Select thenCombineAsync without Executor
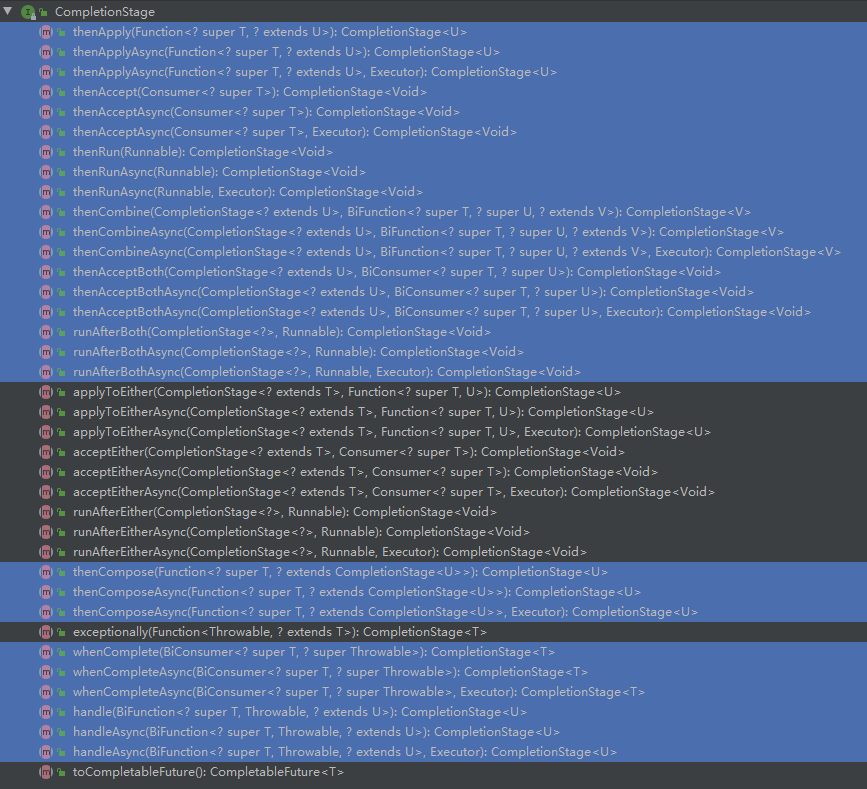Viewport: 867px width, 789px height. [429, 232]
